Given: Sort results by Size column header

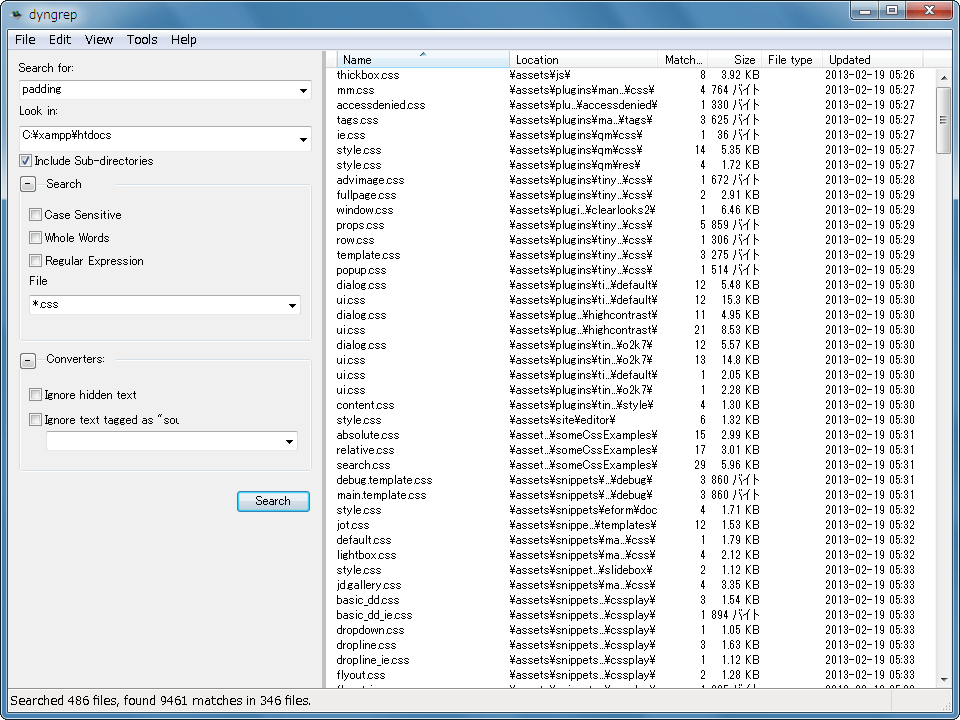Looking at the screenshot, I should click(x=744, y=60).
